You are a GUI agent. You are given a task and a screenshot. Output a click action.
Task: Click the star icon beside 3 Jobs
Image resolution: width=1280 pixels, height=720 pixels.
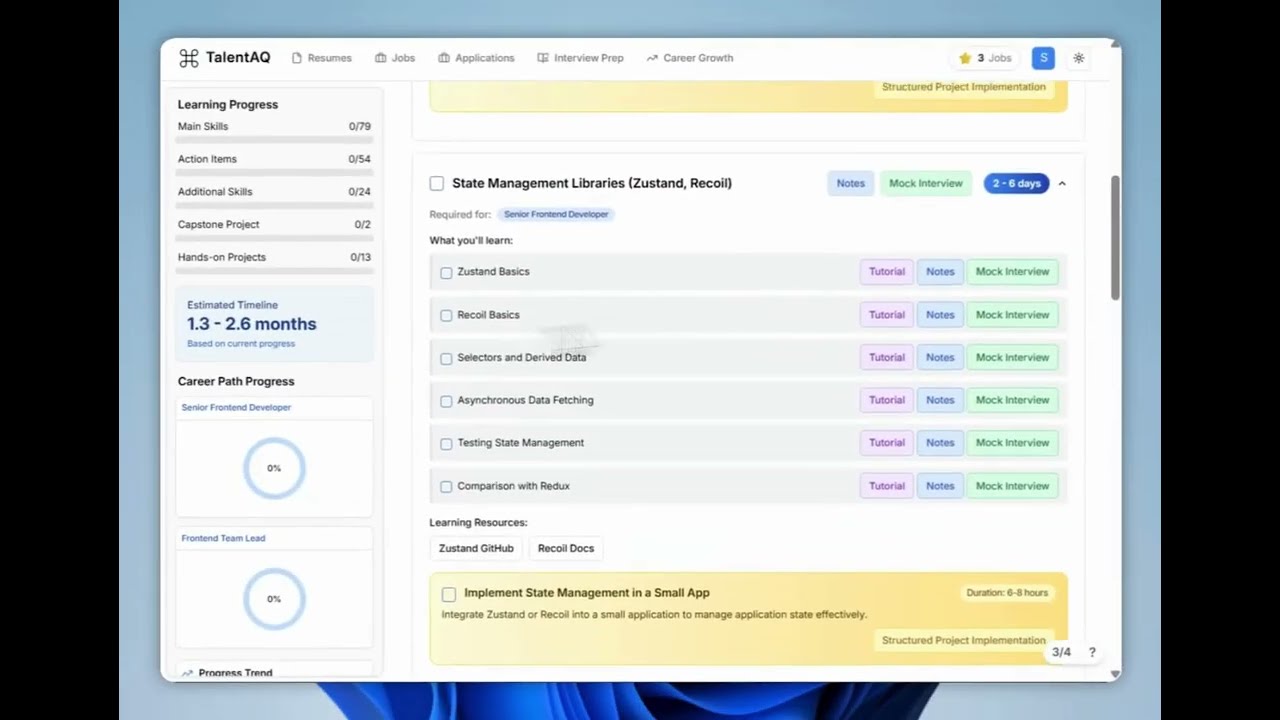coord(965,58)
